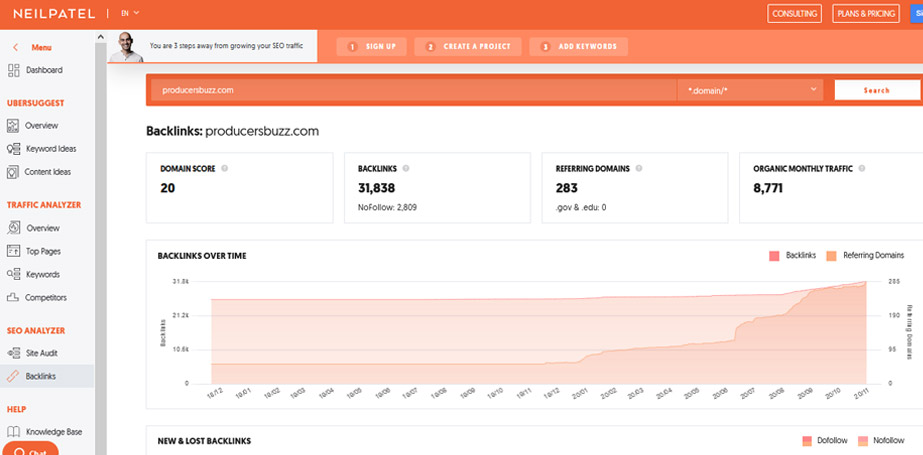Click the Knowledge Base book icon
The width and height of the screenshot is (923, 455).
tap(13, 432)
